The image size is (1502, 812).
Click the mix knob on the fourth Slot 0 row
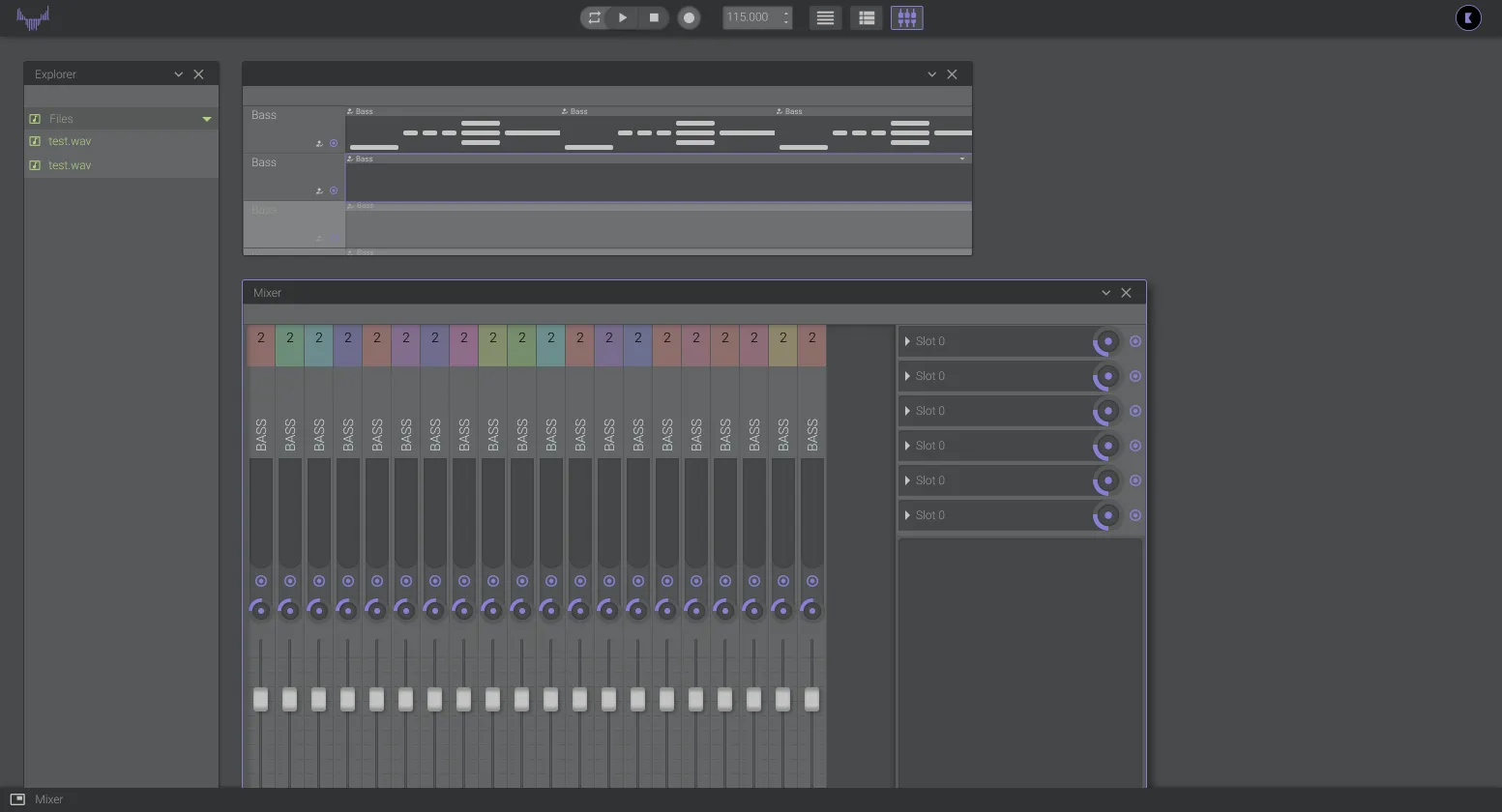pos(1107,446)
